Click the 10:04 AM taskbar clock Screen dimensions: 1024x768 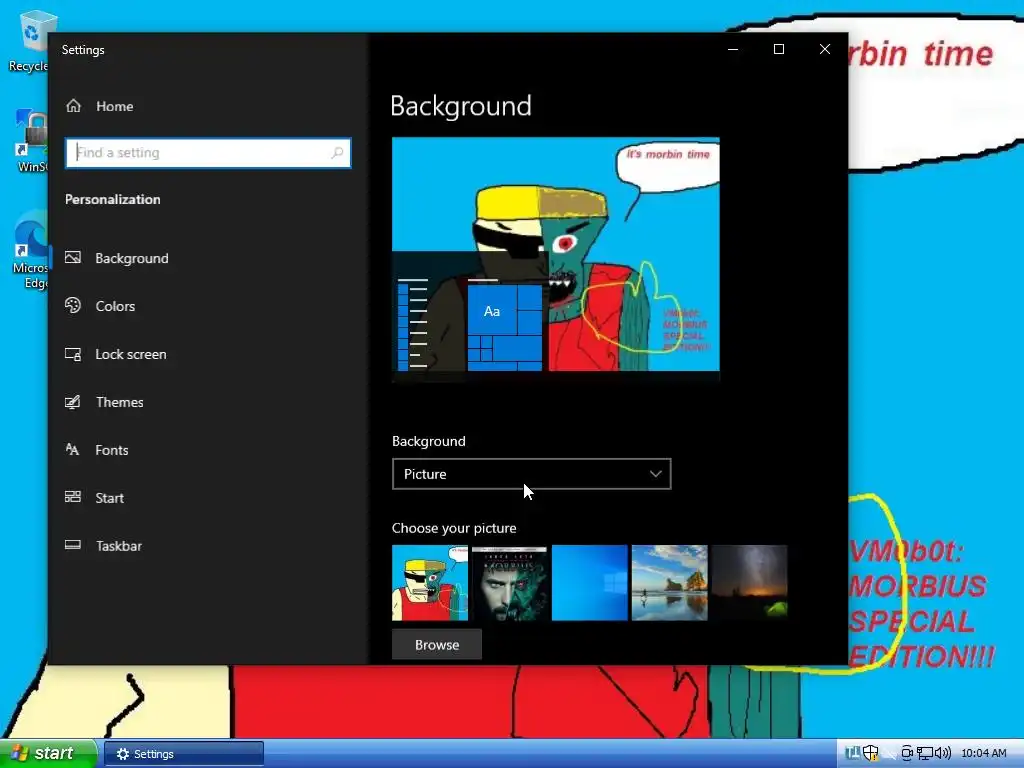[984, 753]
